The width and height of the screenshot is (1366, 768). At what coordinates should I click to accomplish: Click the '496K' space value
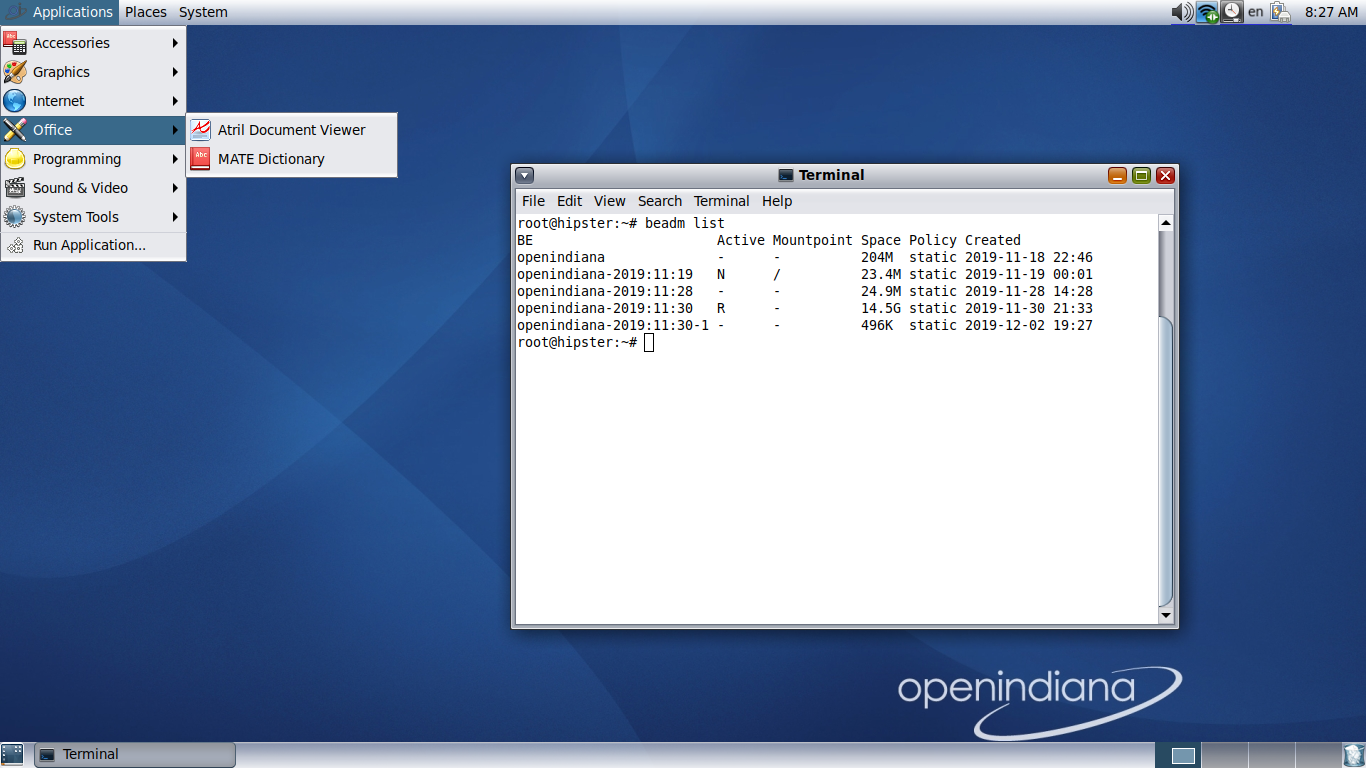[877, 325]
